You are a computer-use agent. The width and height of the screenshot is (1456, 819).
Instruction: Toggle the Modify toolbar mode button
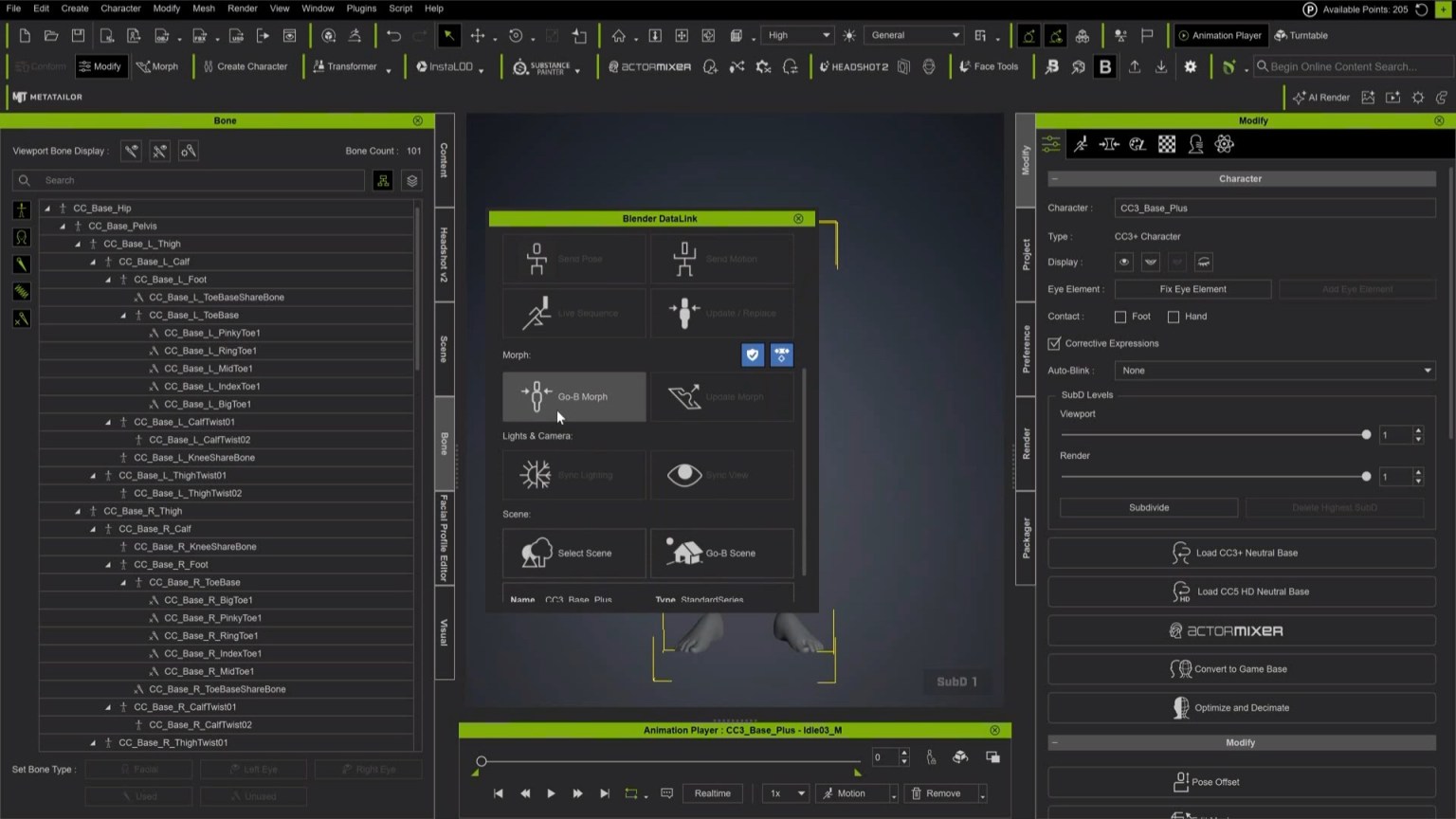[x=100, y=66]
